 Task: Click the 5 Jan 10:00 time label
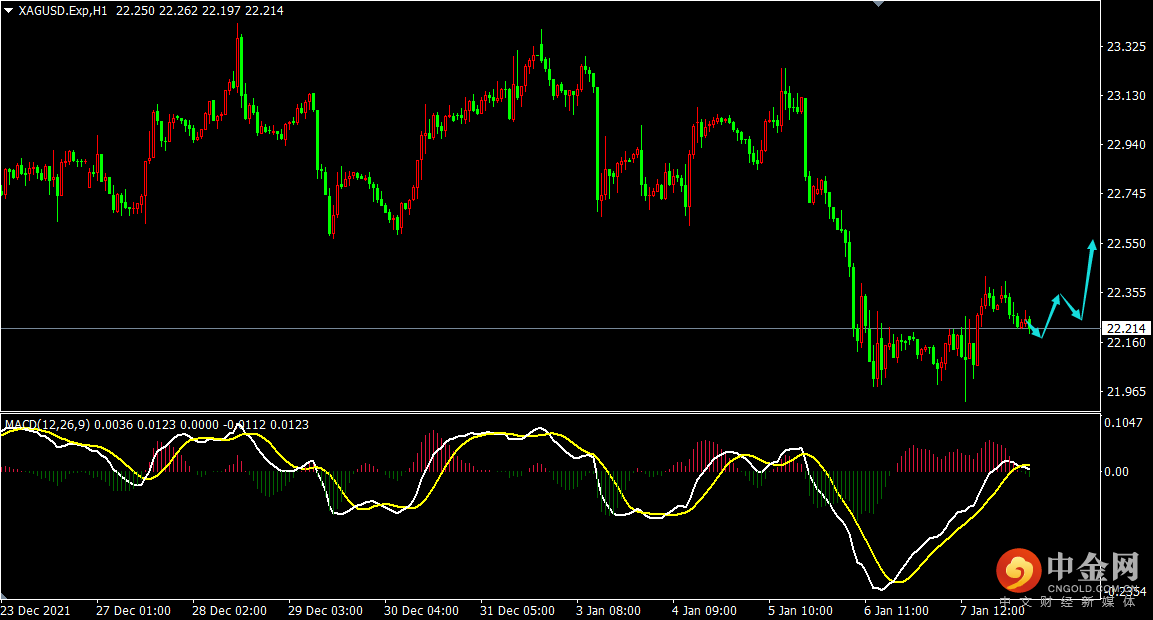[x=800, y=610]
